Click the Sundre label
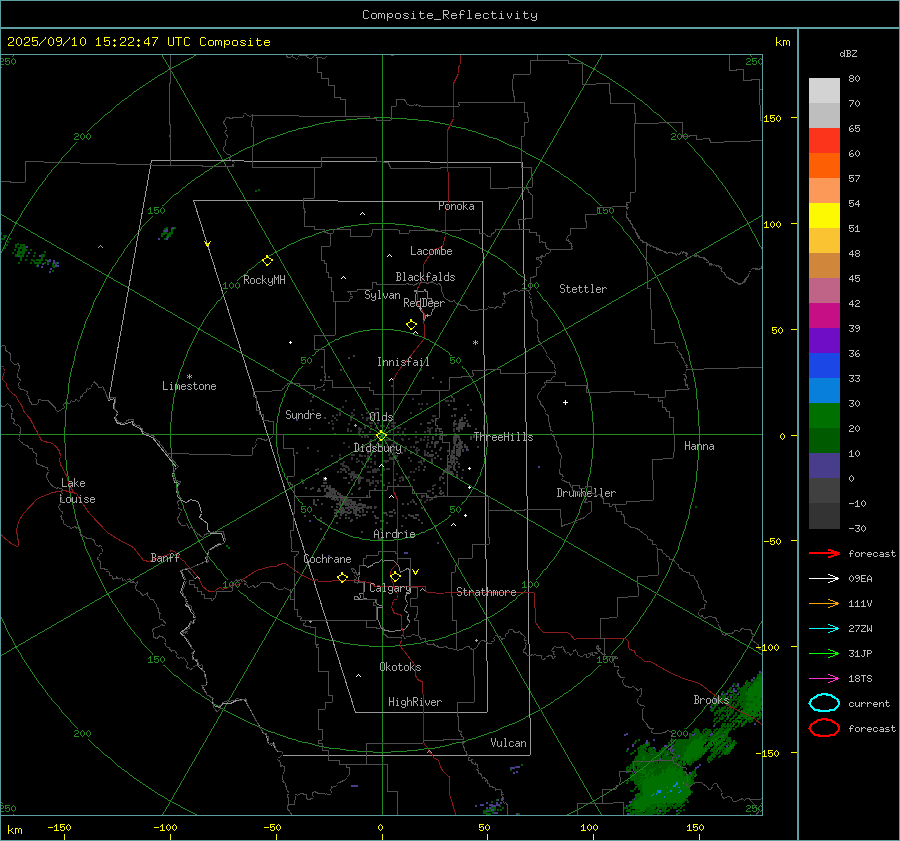 (303, 414)
